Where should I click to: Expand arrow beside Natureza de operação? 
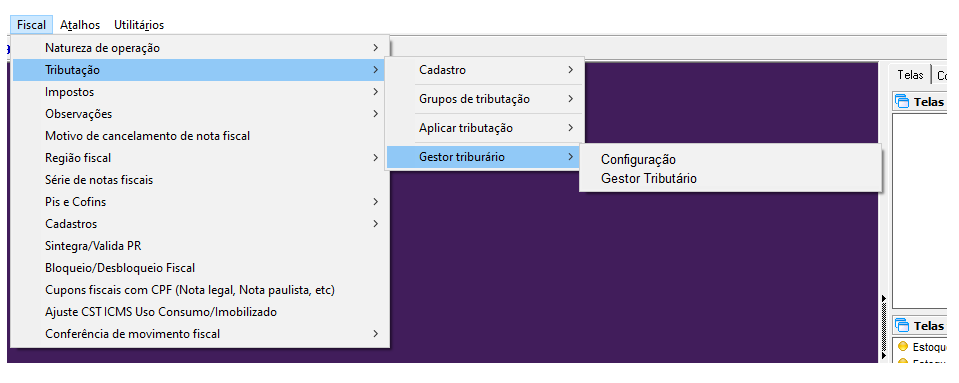click(x=375, y=48)
